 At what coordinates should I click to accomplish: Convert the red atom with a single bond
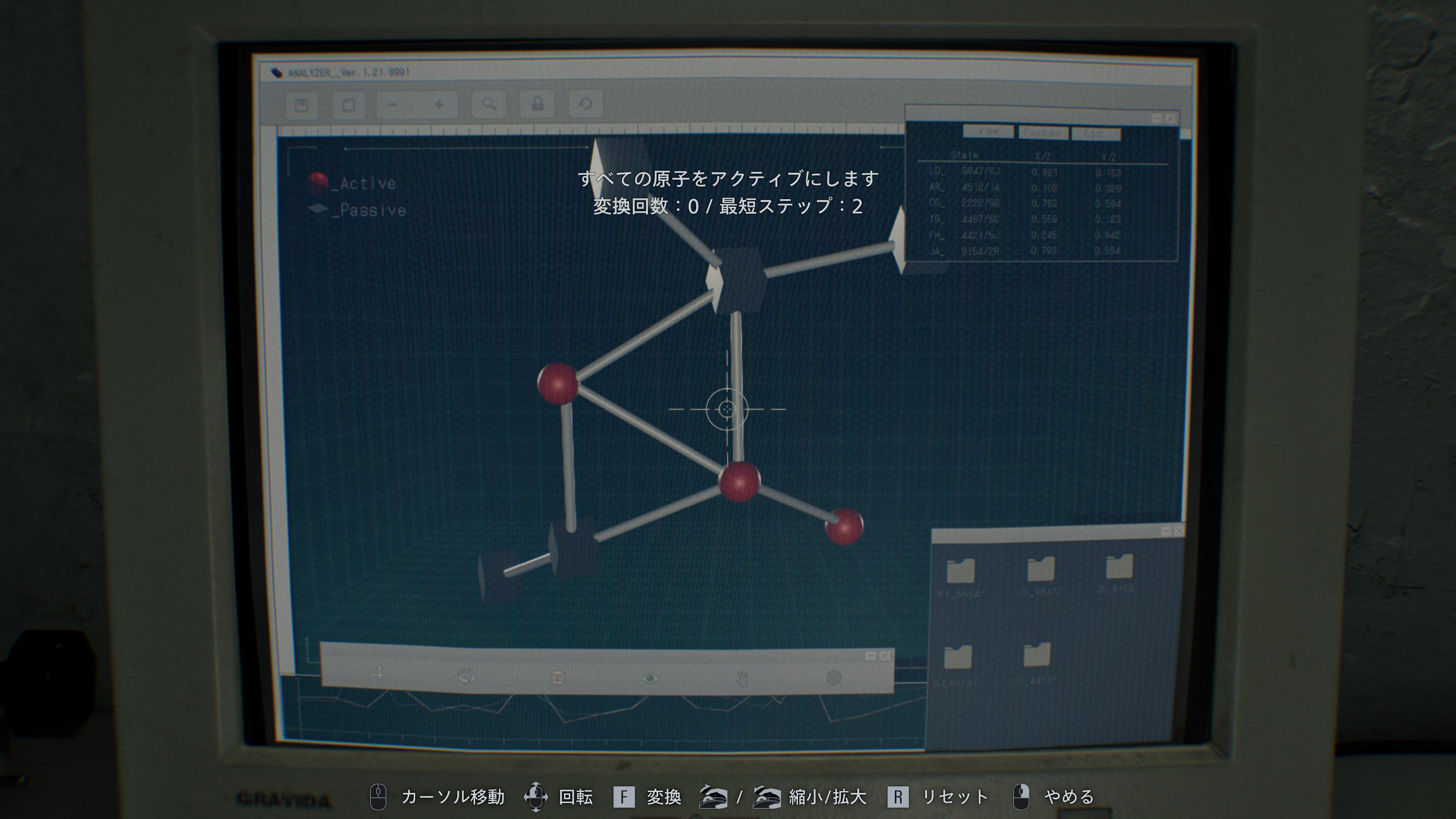(x=844, y=526)
